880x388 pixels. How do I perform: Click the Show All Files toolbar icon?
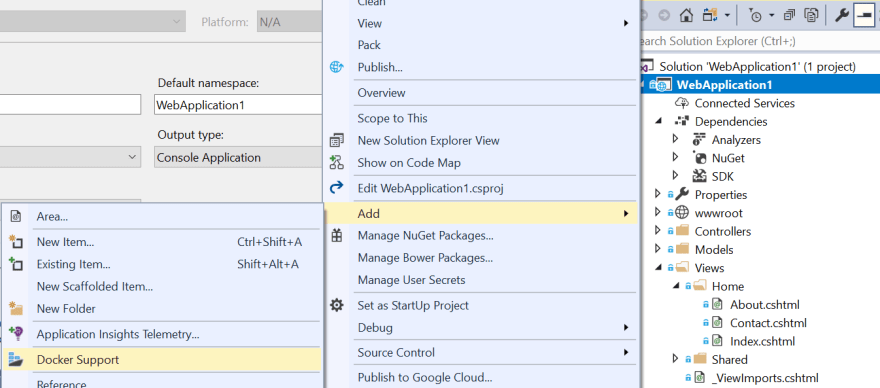coord(810,15)
